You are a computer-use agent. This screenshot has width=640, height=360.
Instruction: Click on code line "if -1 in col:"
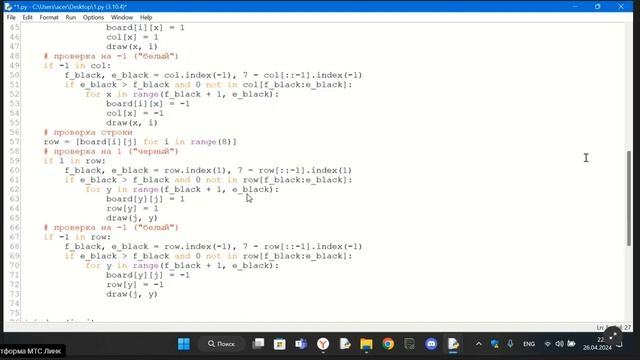click(x=77, y=66)
